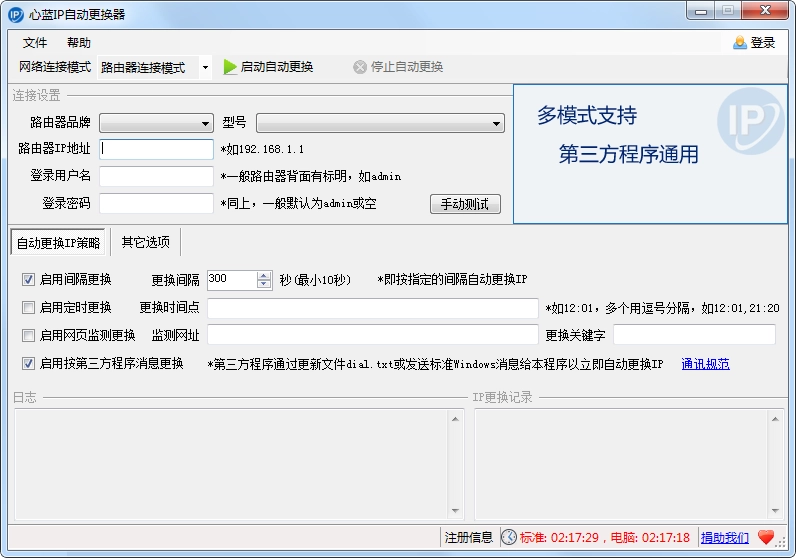Focus the 登录密码 input field

click(156, 203)
